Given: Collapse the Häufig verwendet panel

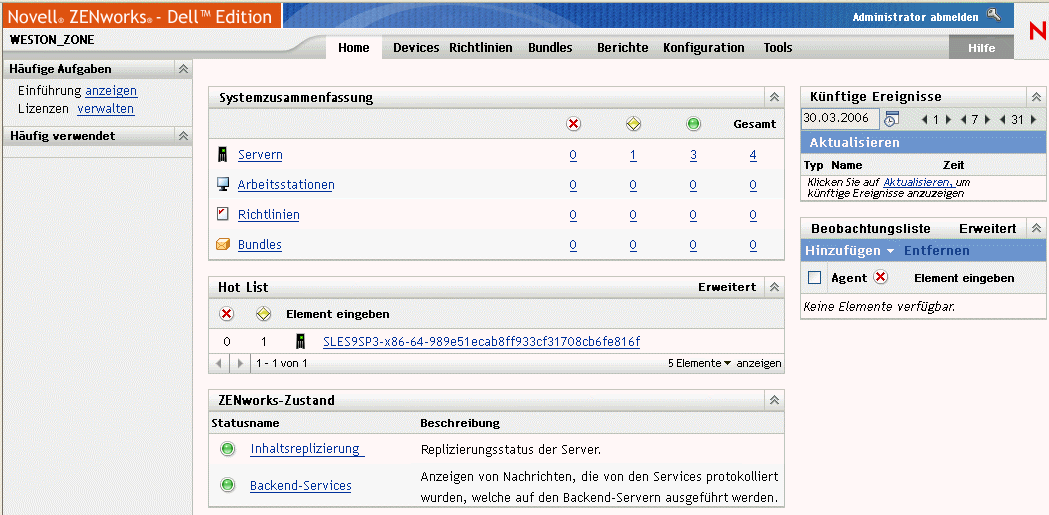Looking at the screenshot, I should tap(183, 136).
